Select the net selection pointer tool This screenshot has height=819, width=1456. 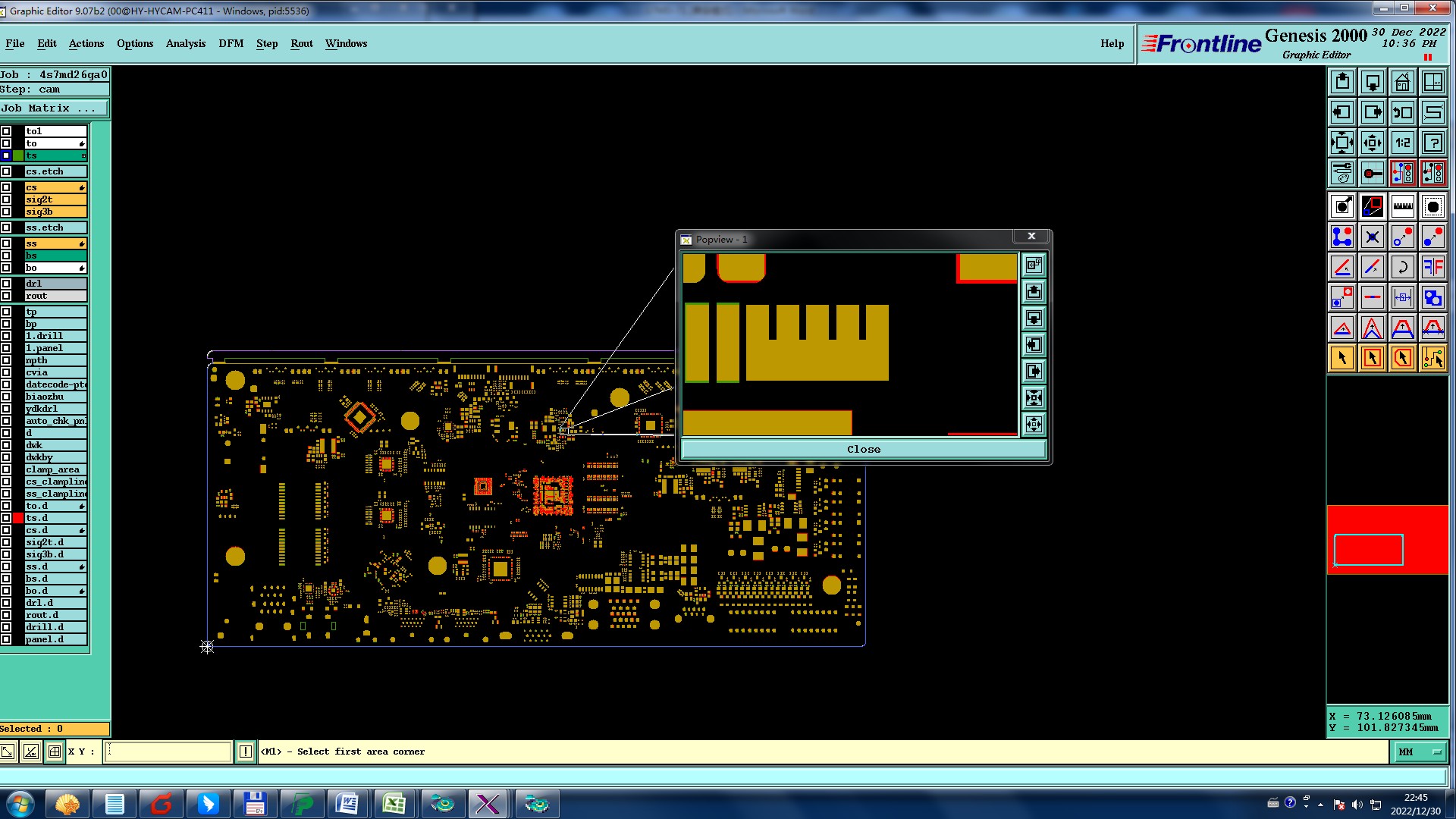point(1432,358)
